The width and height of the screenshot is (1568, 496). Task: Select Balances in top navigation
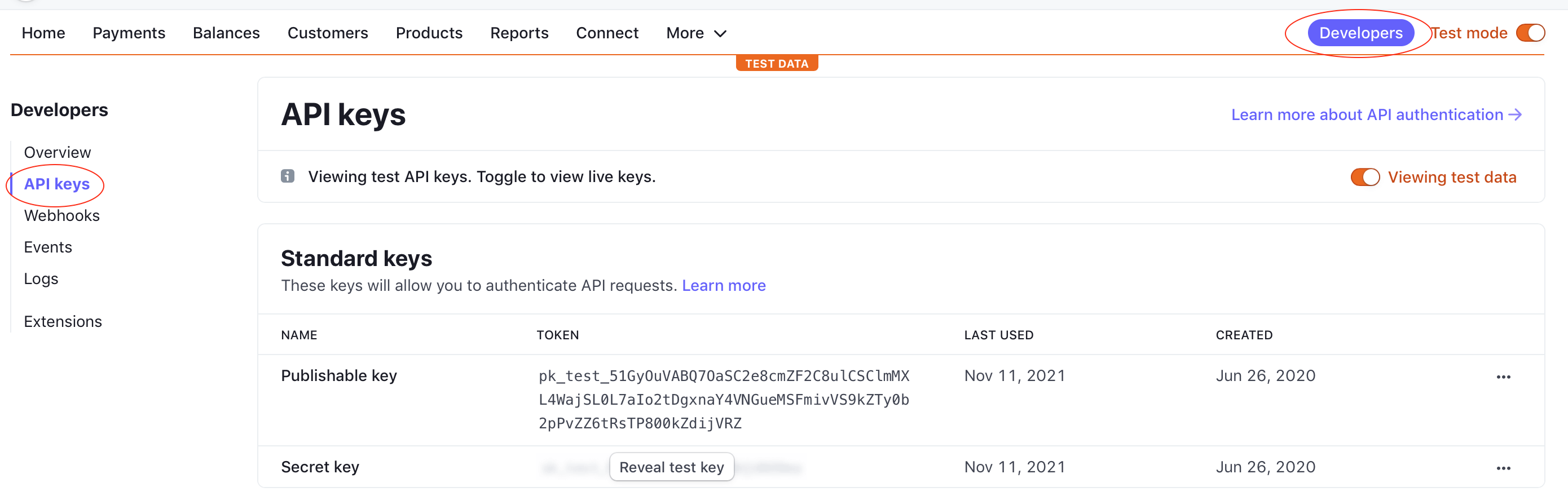pos(226,33)
